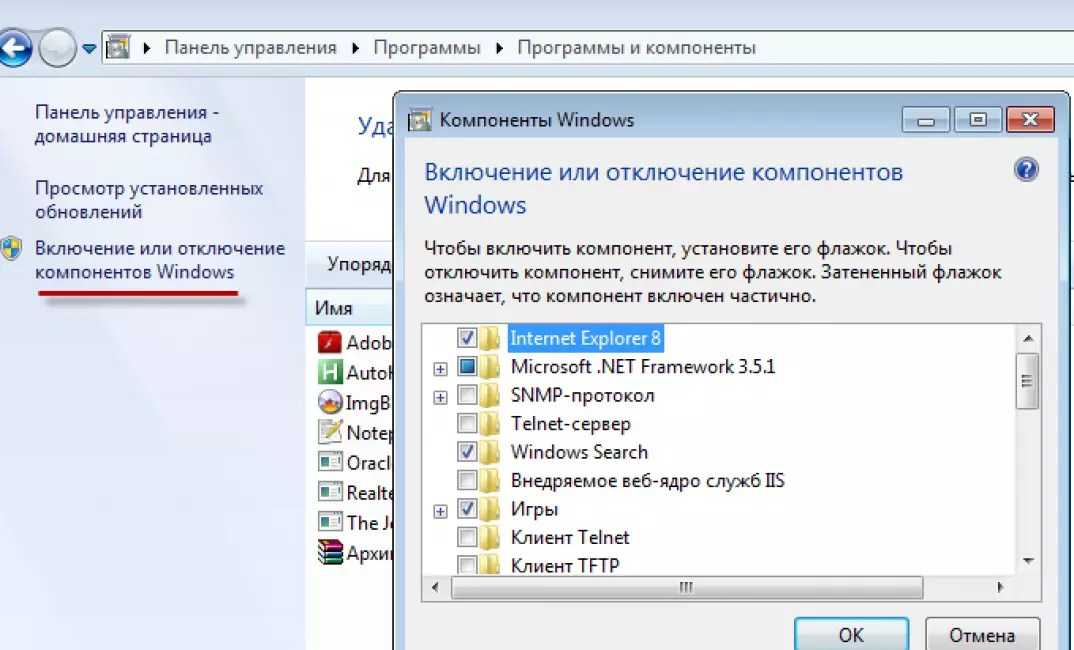Screen dimensions: 1074x650
Task: Click the shield icon beside Windows components link
Action: coord(11,248)
